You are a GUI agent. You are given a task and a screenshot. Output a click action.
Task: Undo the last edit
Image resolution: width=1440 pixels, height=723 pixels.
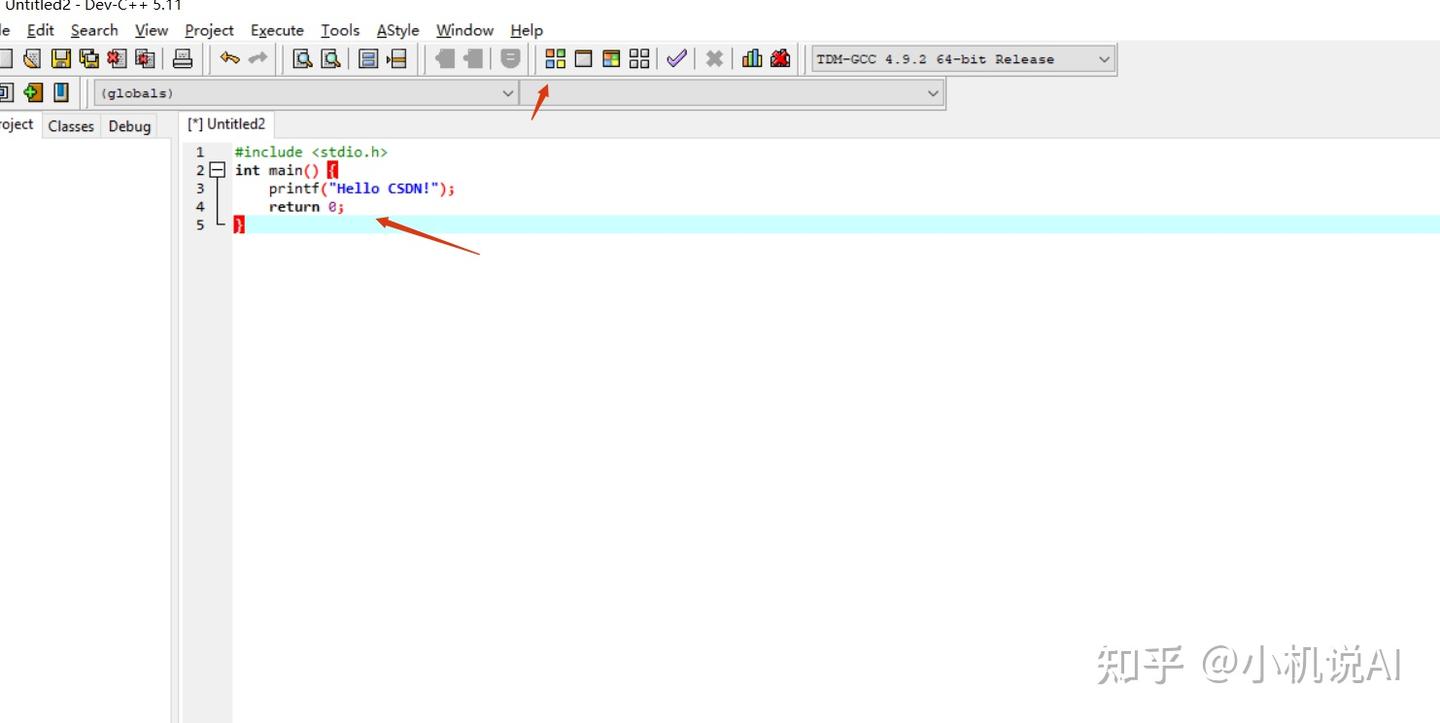coord(230,59)
